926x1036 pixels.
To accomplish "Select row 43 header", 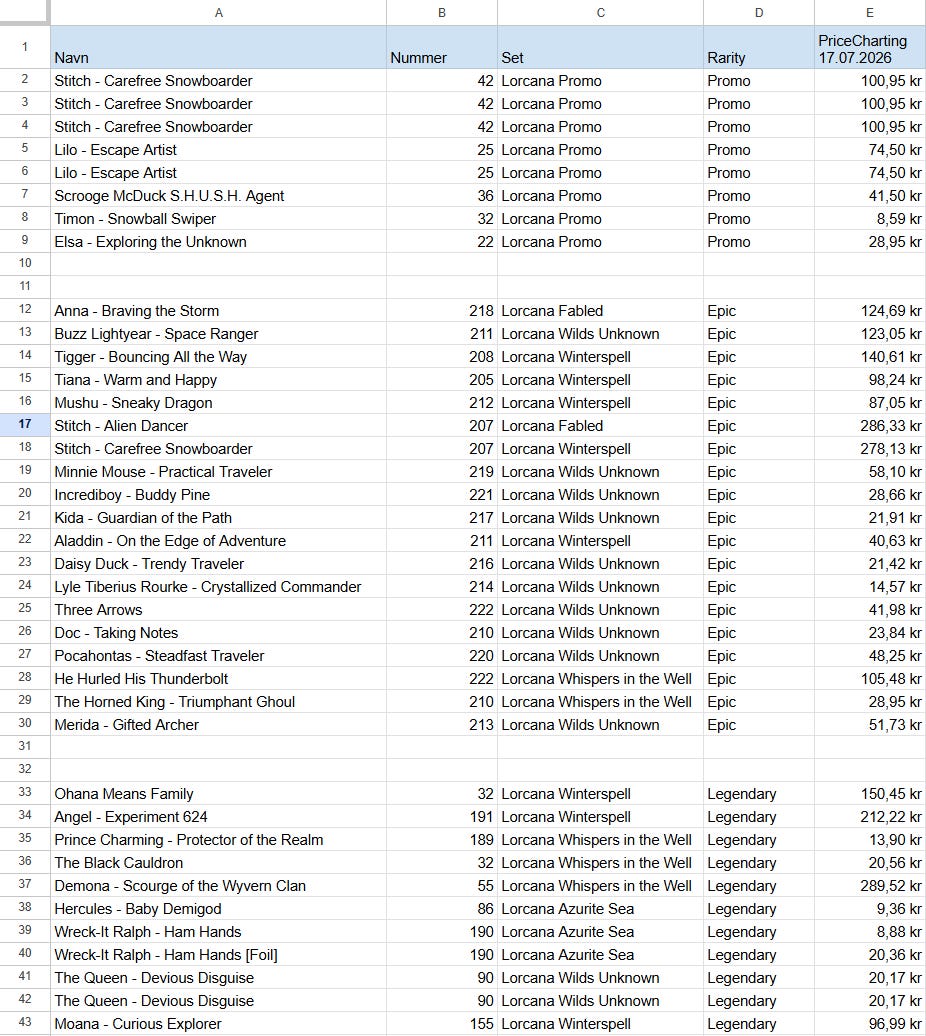I will coord(24,1023).
